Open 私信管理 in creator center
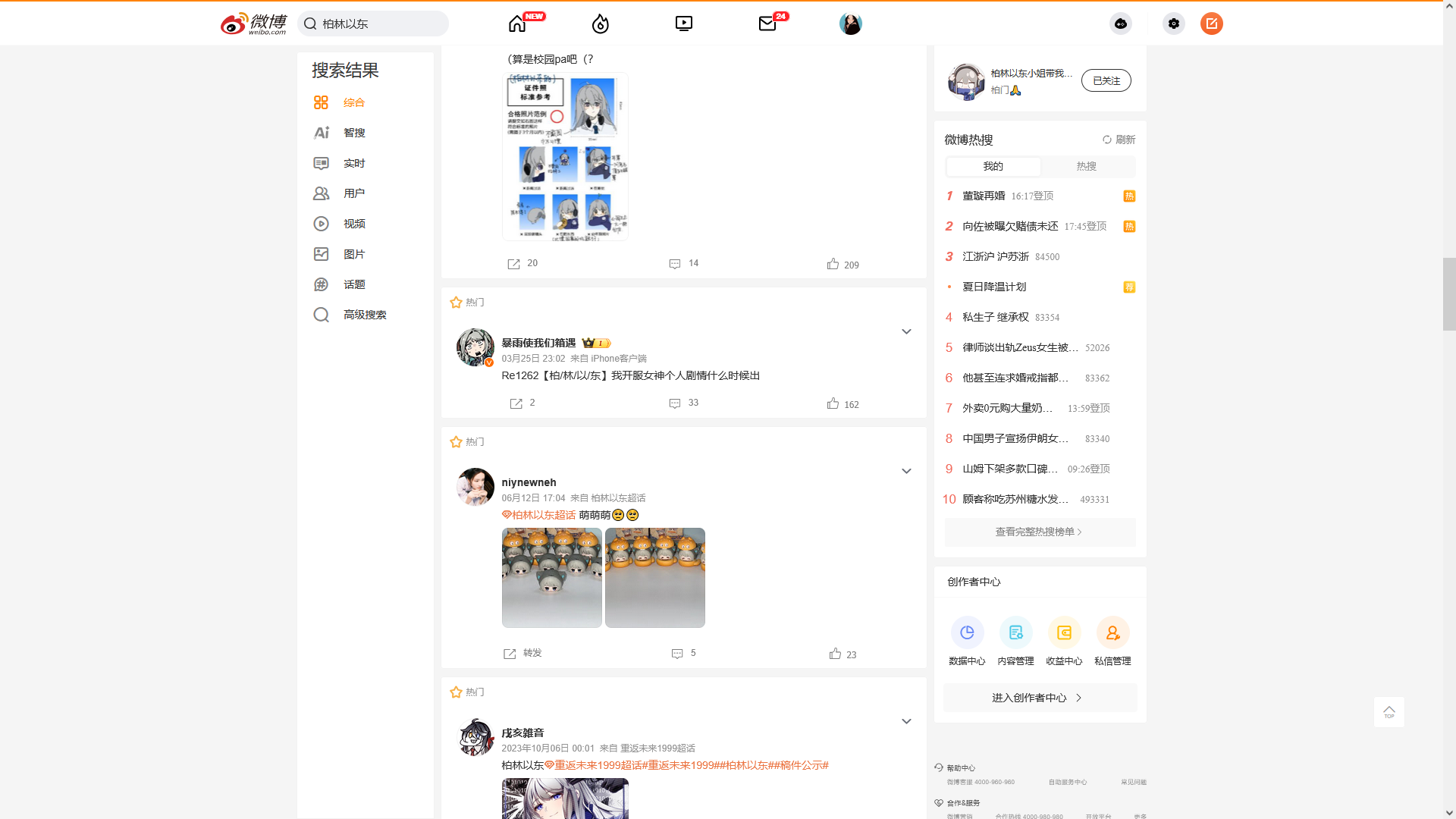Viewport: 1456px width, 819px height. (1112, 642)
